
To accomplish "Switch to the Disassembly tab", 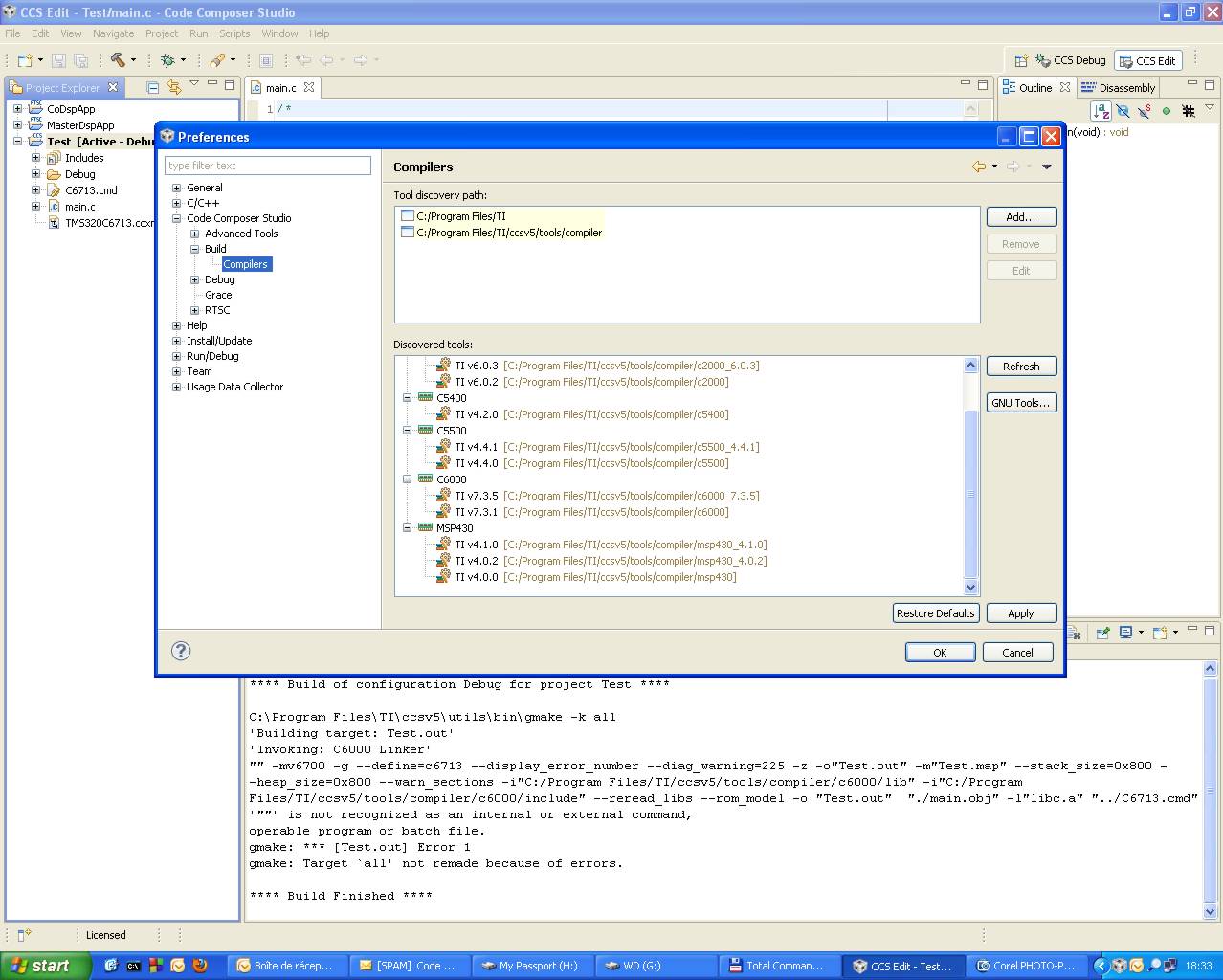I will 1118,87.
